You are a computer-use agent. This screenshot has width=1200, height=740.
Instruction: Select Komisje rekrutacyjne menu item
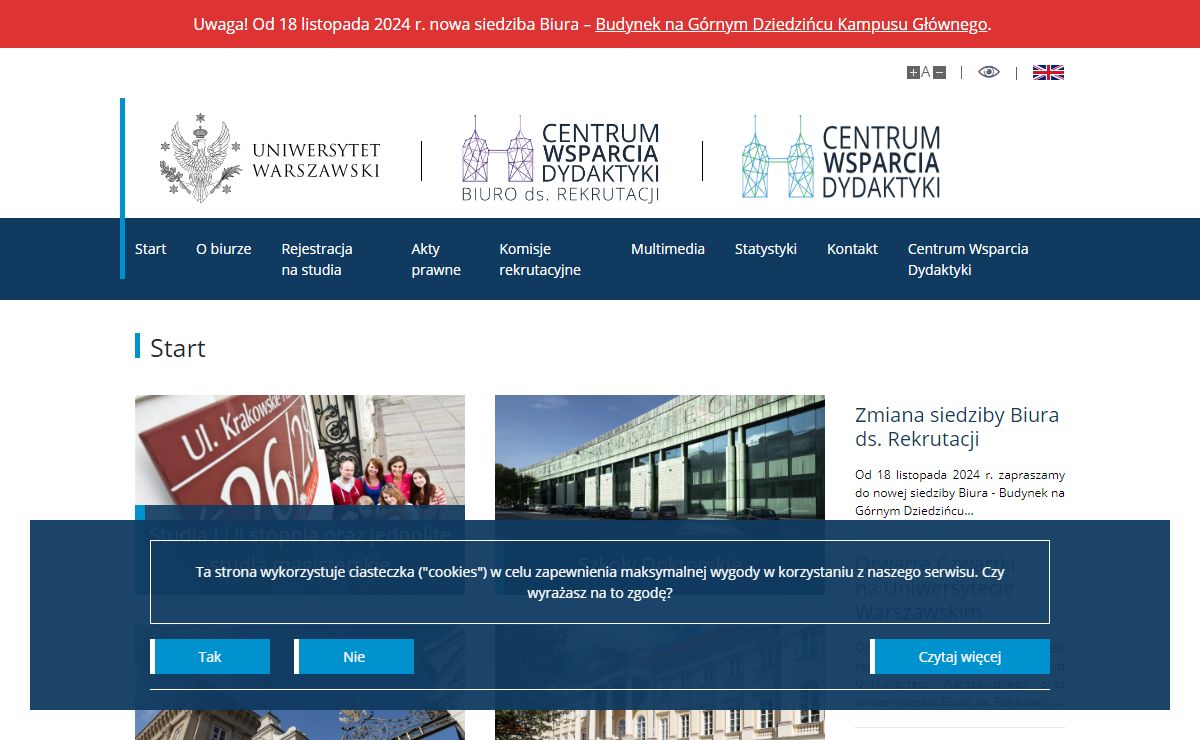pos(540,259)
